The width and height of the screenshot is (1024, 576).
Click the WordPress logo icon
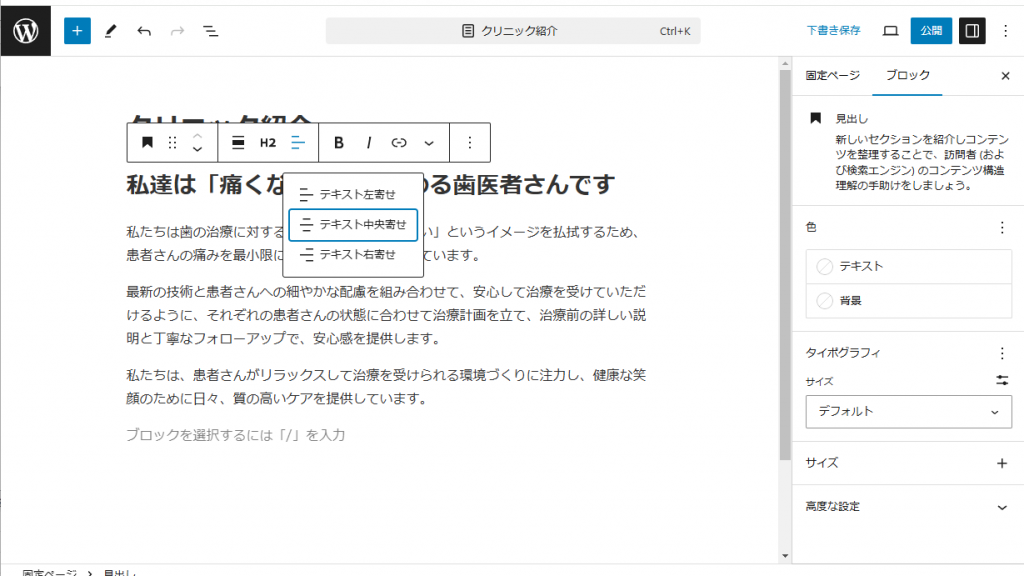[25, 30]
